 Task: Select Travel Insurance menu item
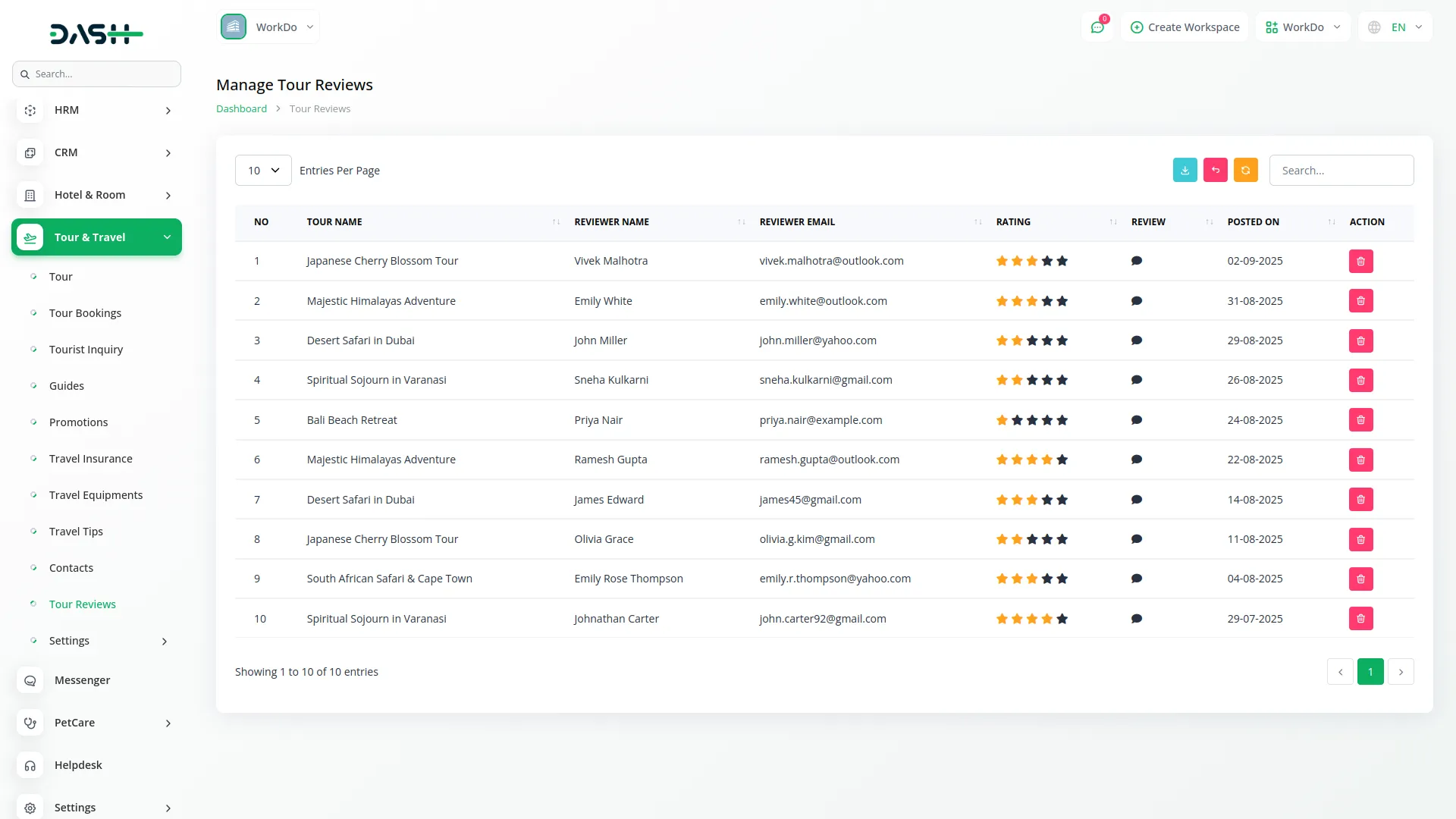coord(90,459)
